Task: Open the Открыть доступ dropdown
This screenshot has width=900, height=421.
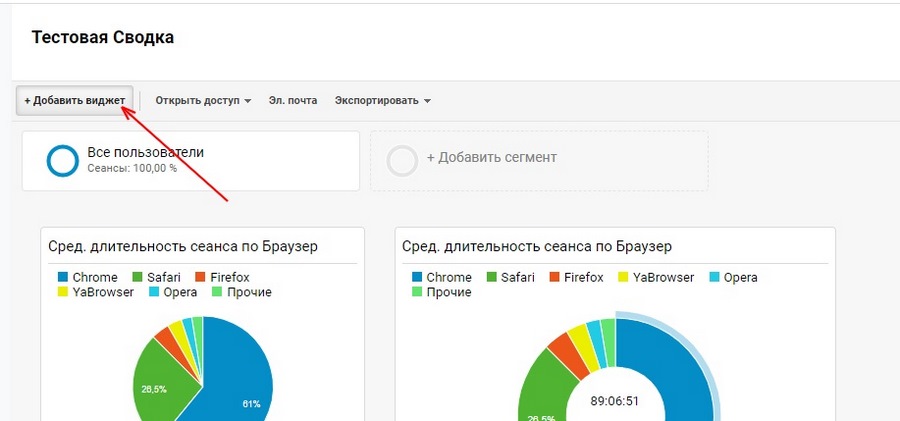Action: (203, 101)
